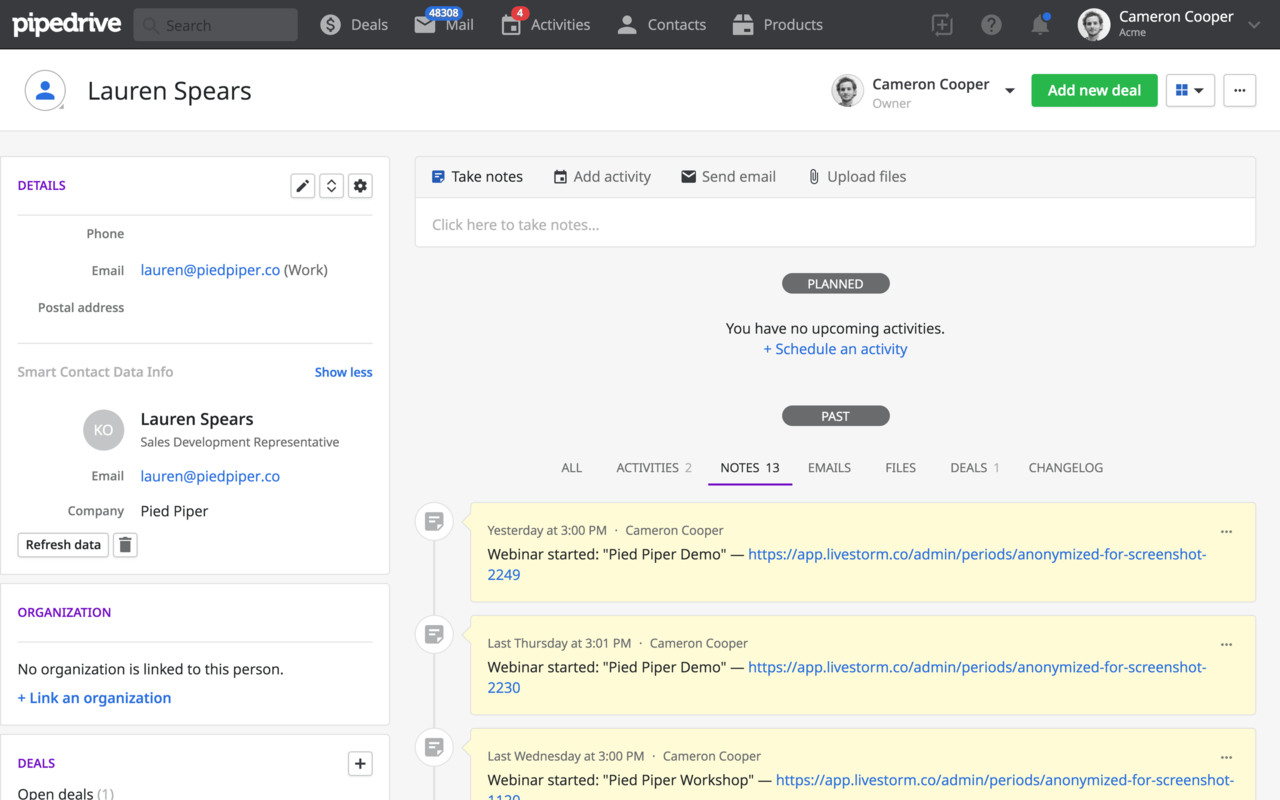Click the Add new deal button
This screenshot has height=800, width=1280.
pos(1094,91)
